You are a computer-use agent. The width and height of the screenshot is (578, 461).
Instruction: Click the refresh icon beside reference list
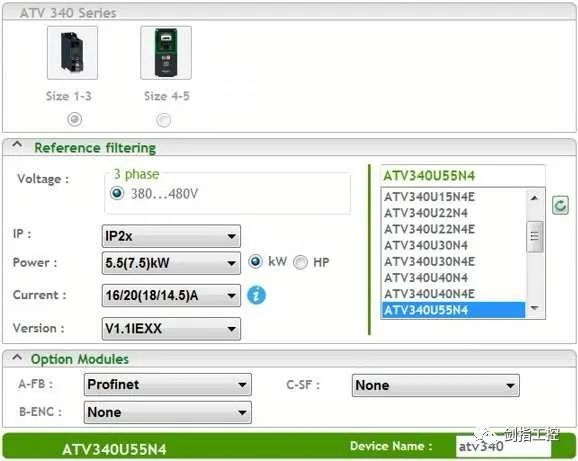point(560,205)
